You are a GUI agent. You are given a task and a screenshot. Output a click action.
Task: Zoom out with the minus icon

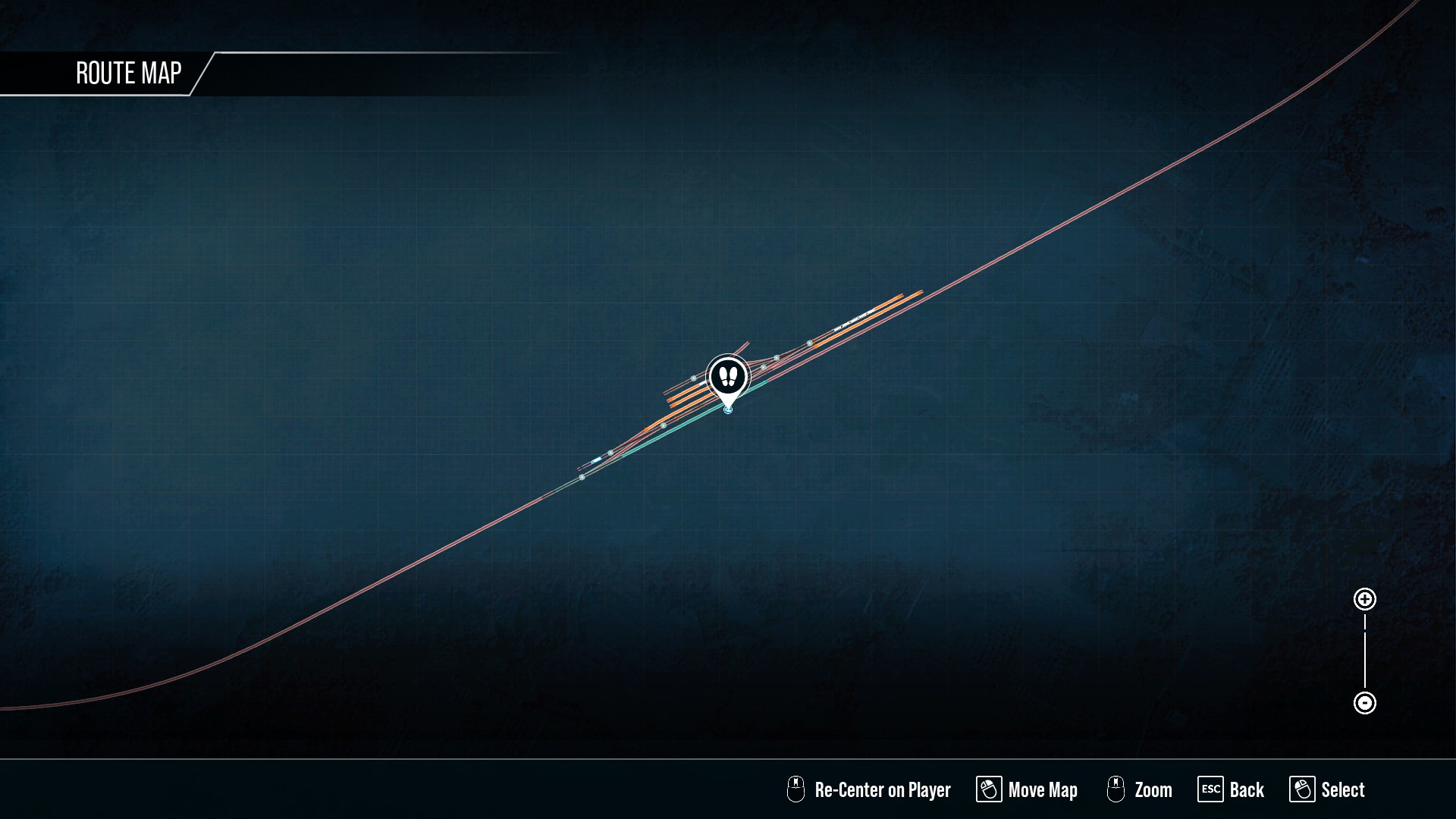pyautogui.click(x=1364, y=703)
